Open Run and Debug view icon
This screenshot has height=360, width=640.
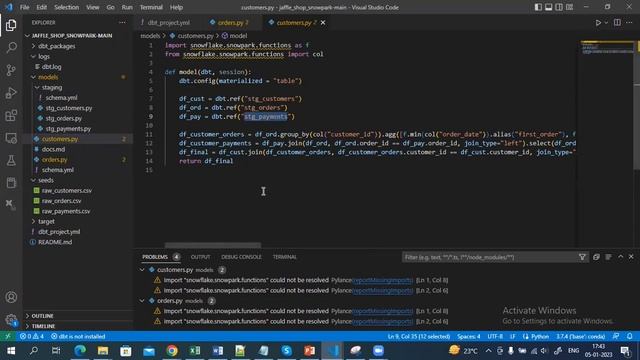pyautogui.click(x=11, y=93)
